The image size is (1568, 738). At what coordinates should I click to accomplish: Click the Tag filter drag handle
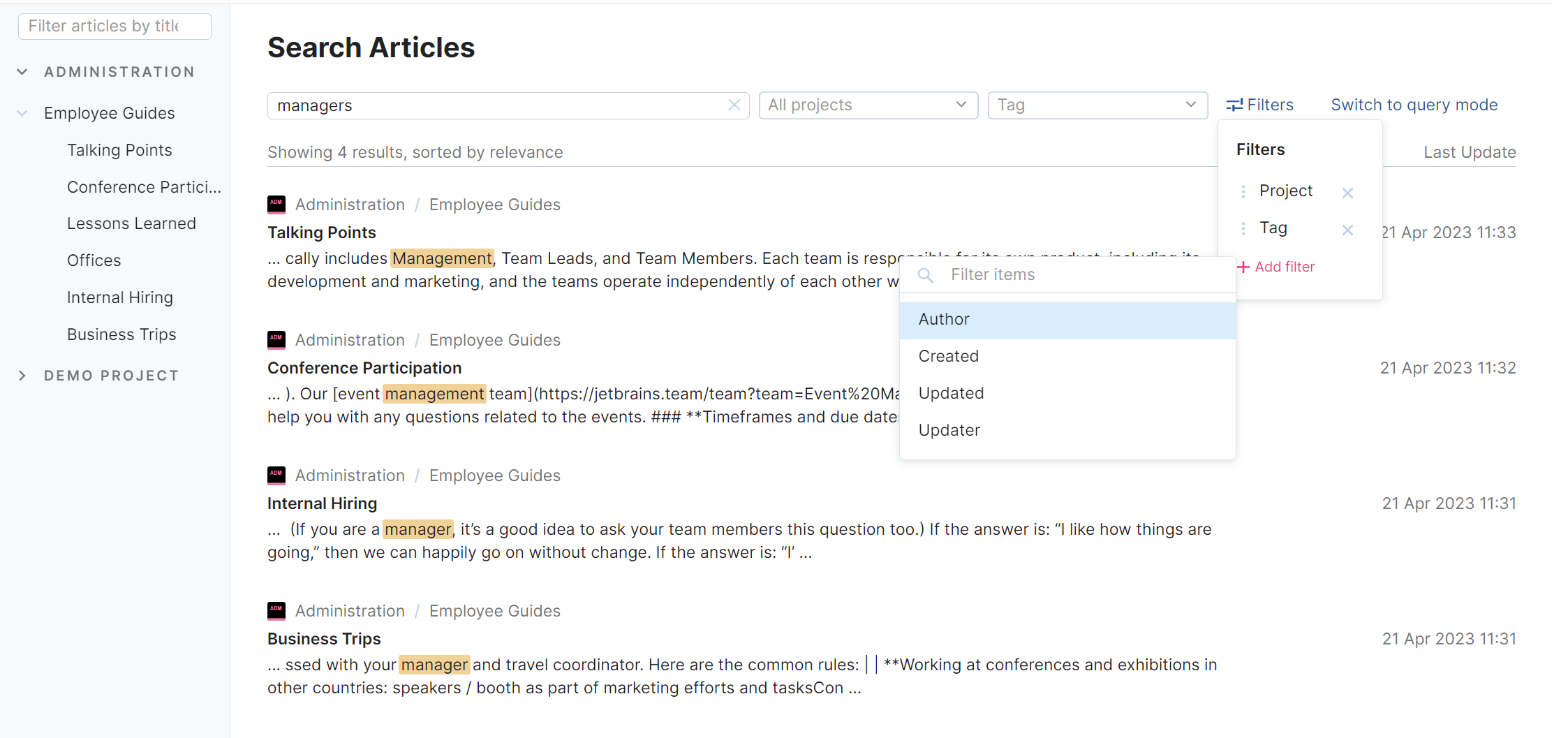(1243, 228)
